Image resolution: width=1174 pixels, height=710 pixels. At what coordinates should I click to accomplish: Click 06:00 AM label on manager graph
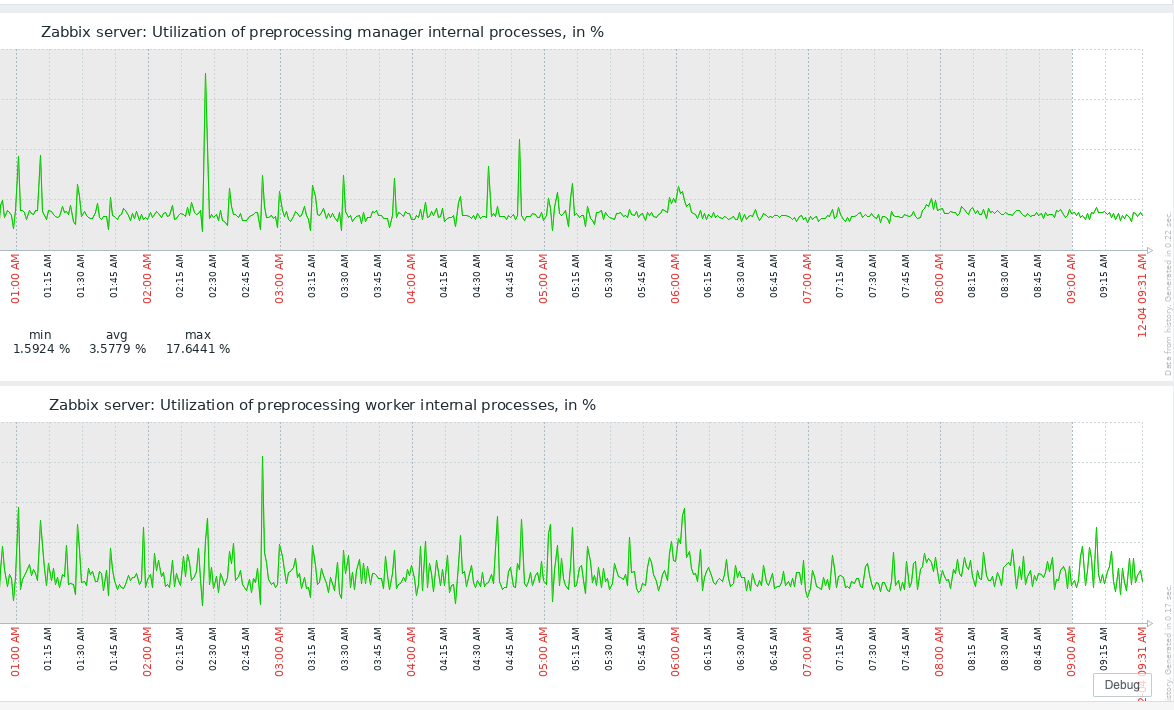(x=675, y=279)
